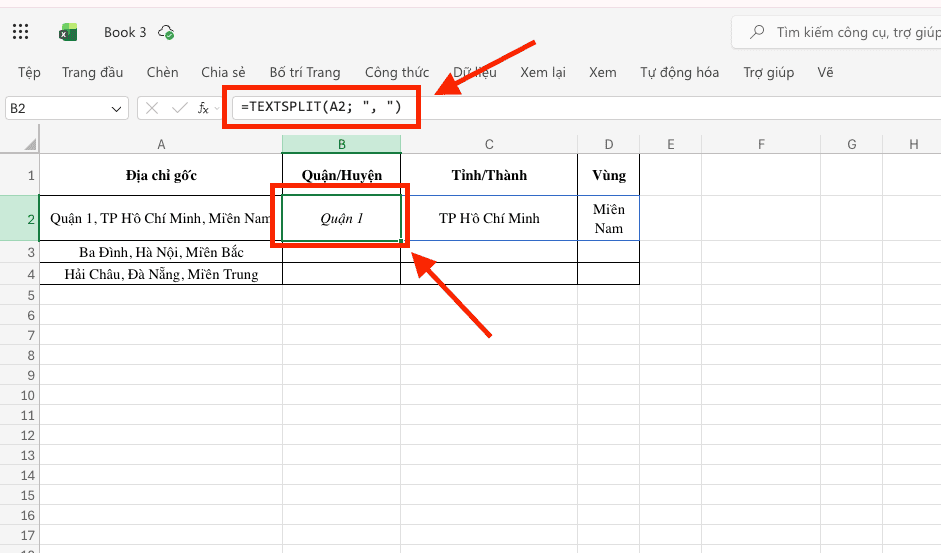Select the italic 'Quận 1' cell

point(341,219)
